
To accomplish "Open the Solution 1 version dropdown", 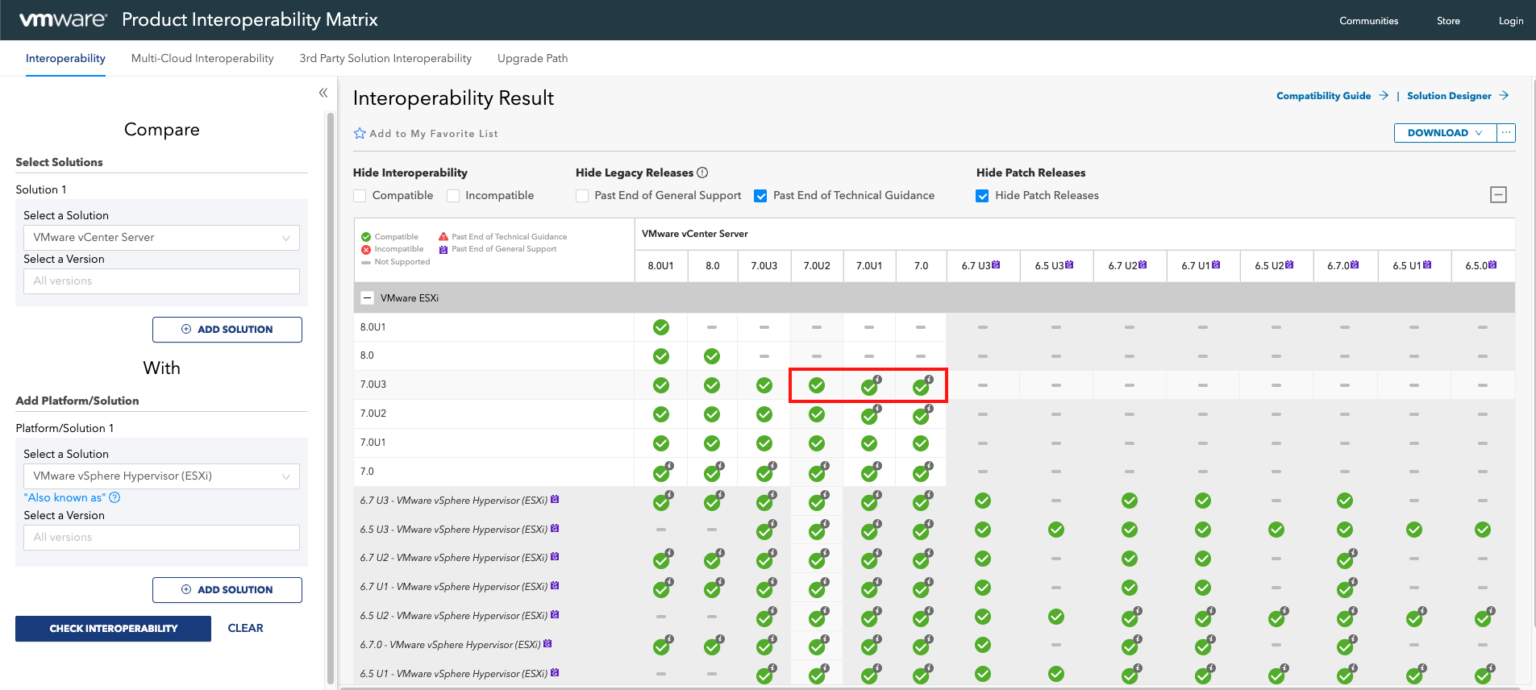I will pos(161,281).
